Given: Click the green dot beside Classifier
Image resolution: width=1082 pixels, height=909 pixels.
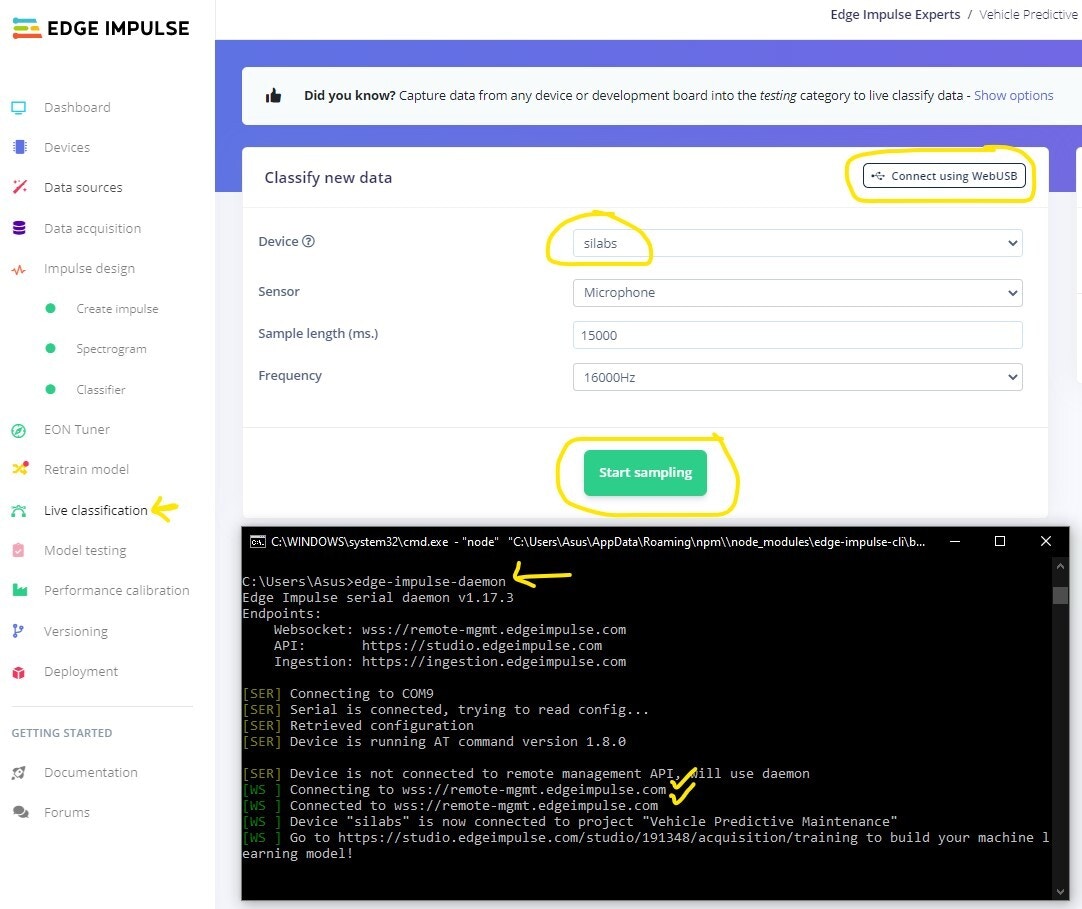Looking at the screenshot, I should point(50,389).
